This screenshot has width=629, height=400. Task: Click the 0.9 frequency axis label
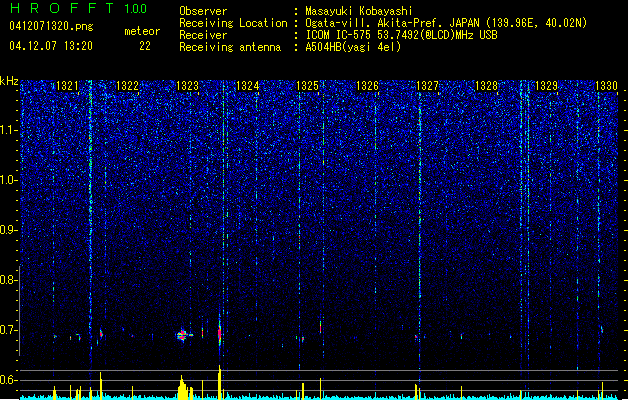coord(9,230)
